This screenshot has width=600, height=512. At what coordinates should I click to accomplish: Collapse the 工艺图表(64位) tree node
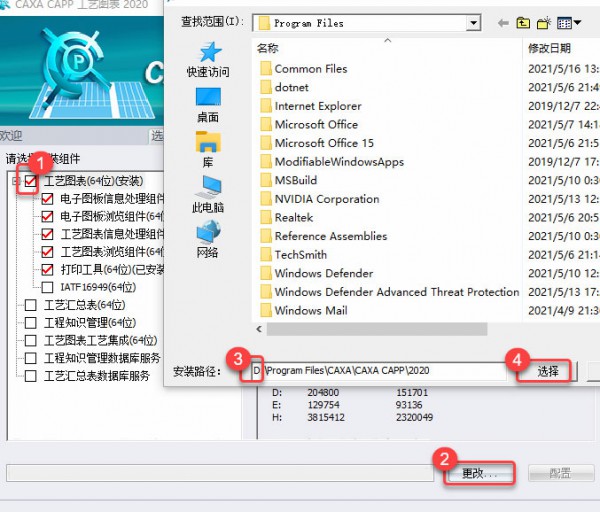point(16,181)
